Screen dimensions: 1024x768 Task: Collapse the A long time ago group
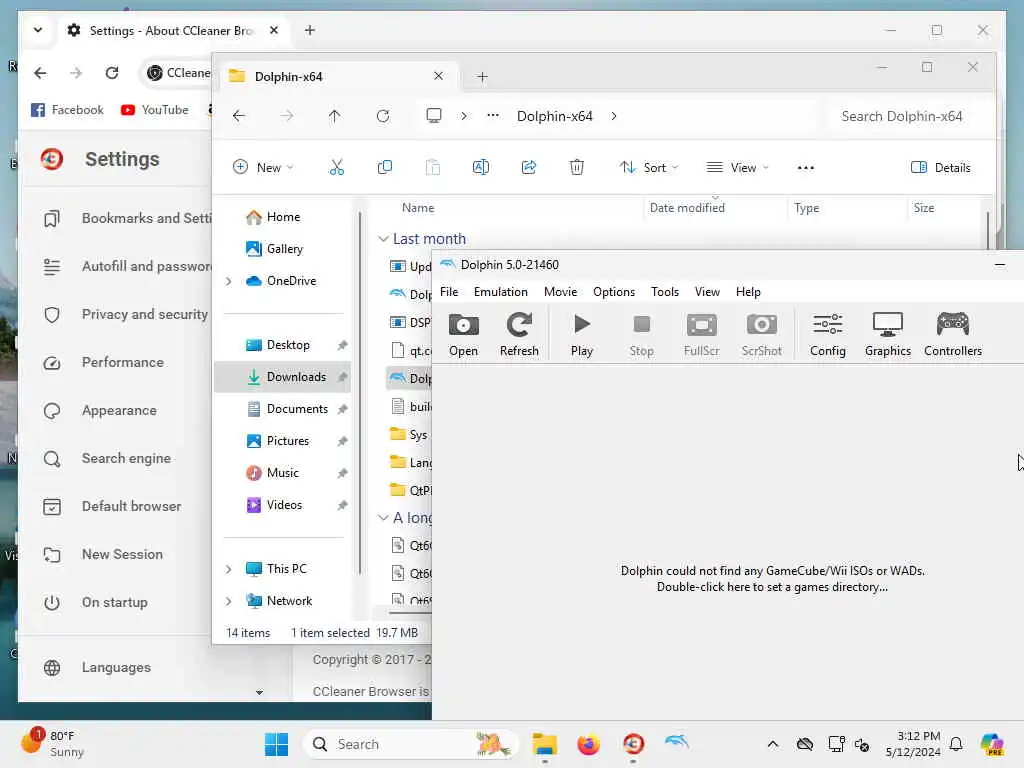pos(383,518)
